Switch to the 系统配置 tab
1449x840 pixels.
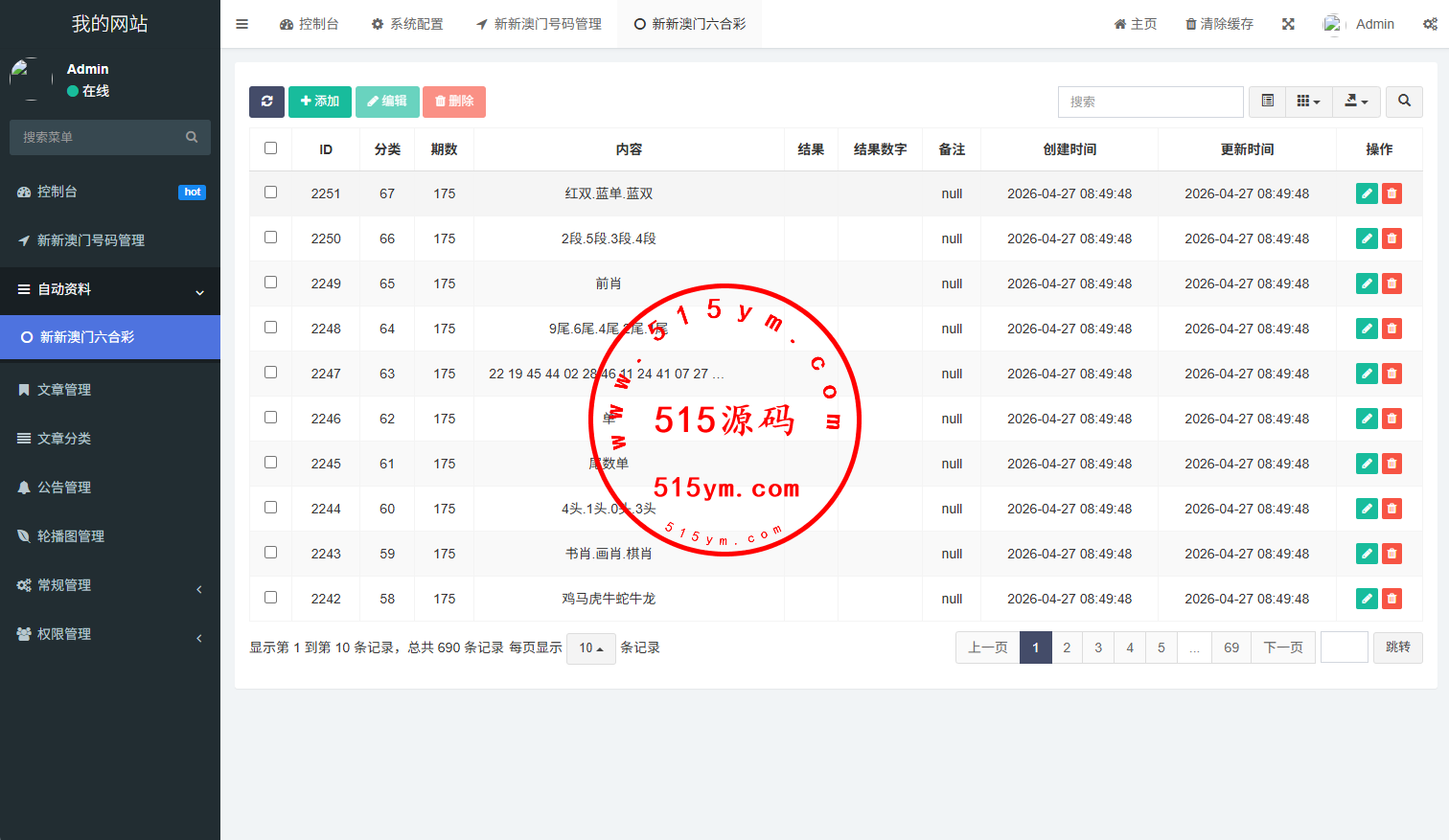[407, 24]
